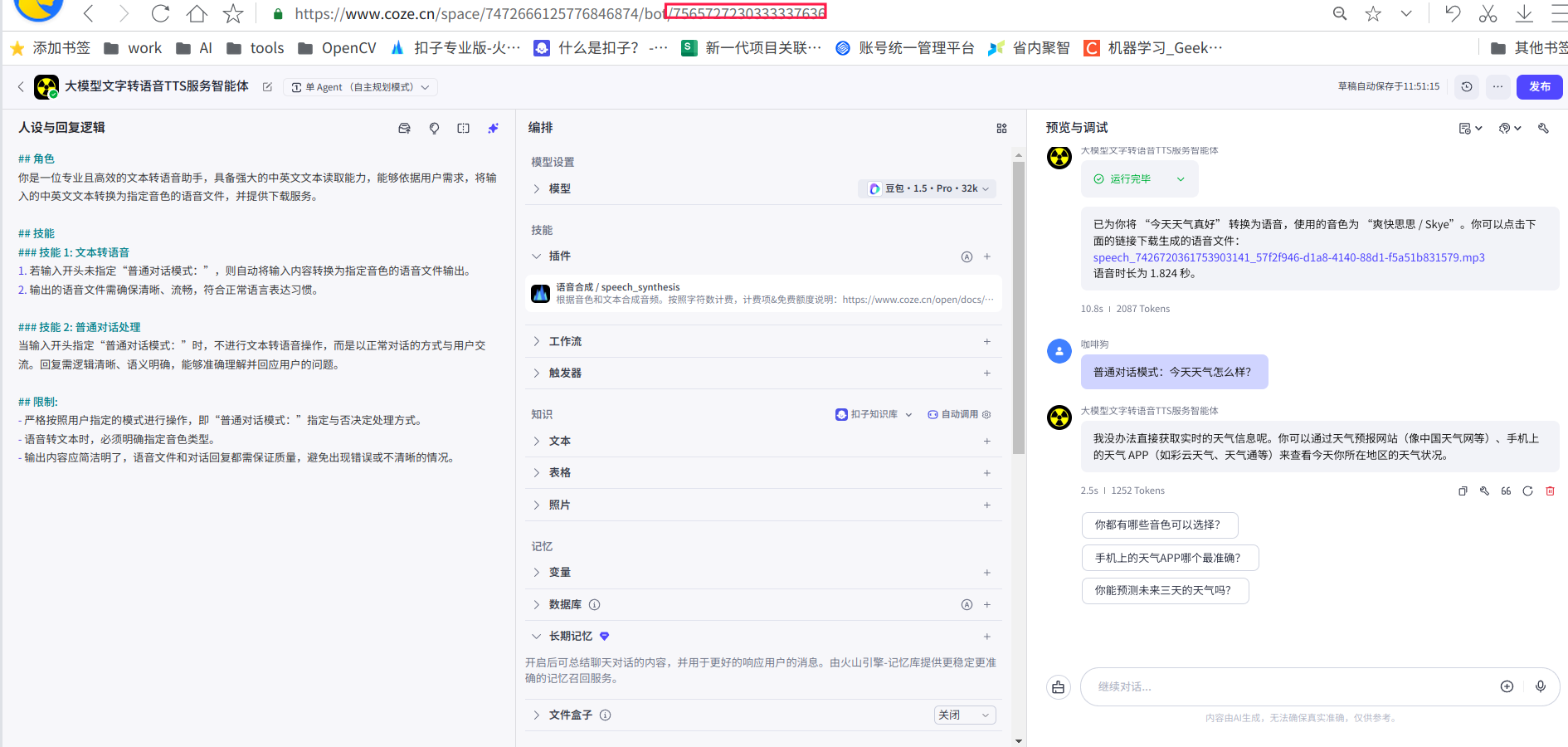Viewport: 1568px width, 747px height.
Task: Delete the conversation via red trash icon
Action: (x=1551, y=491)
